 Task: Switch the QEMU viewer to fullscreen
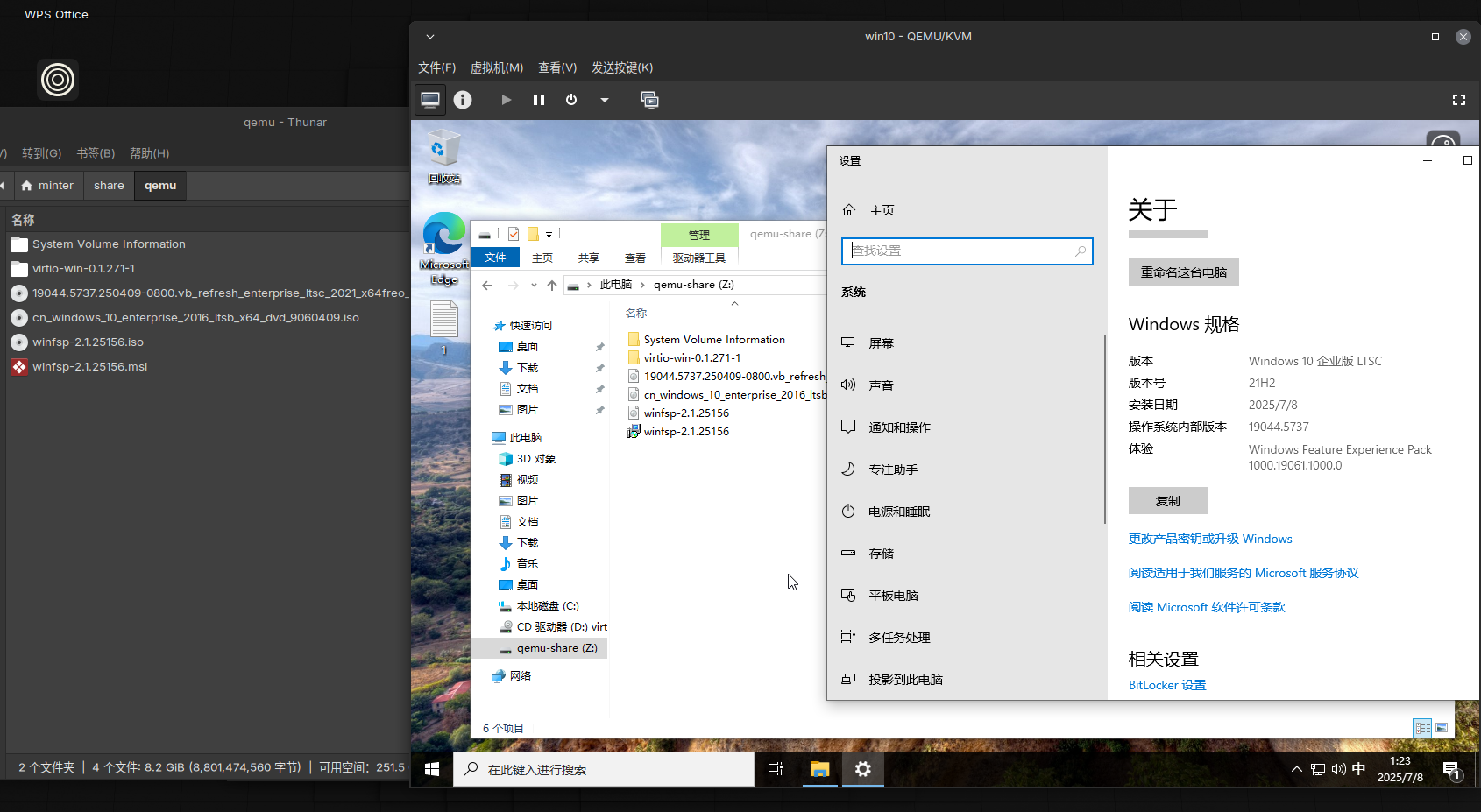coord(1459,100)
